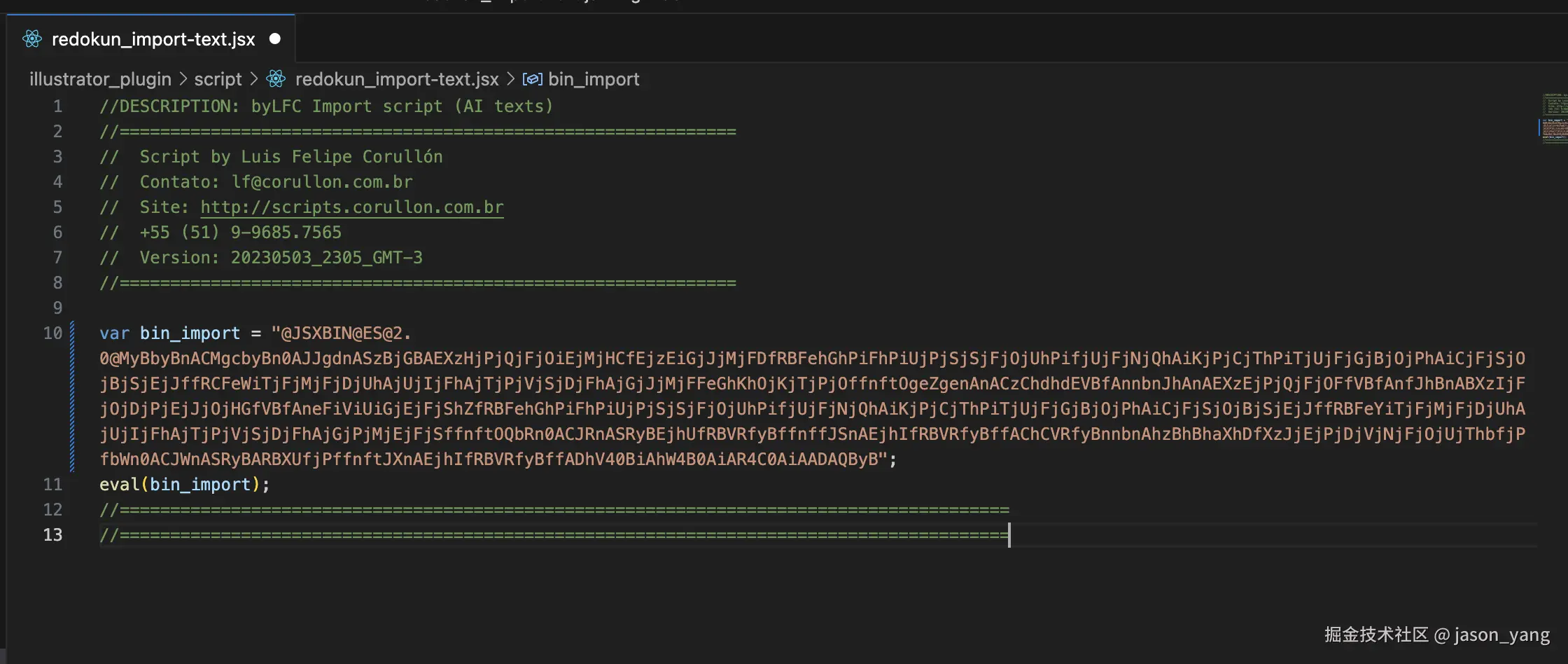Click the var keyword on line 10
Screen dimensions: 1568x664
[x=114, y=333]
